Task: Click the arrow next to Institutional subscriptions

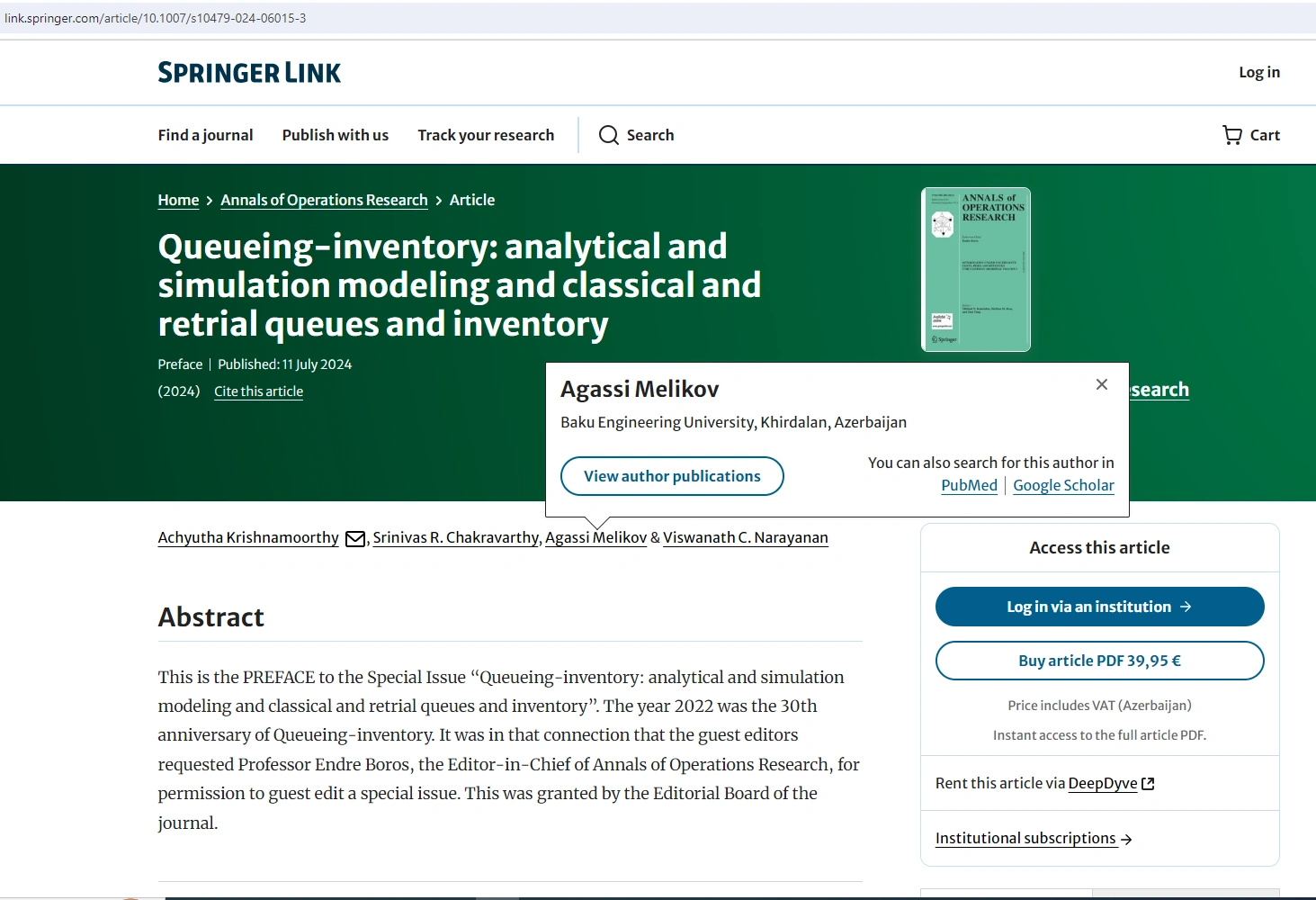Action: tap(1127, 840)
